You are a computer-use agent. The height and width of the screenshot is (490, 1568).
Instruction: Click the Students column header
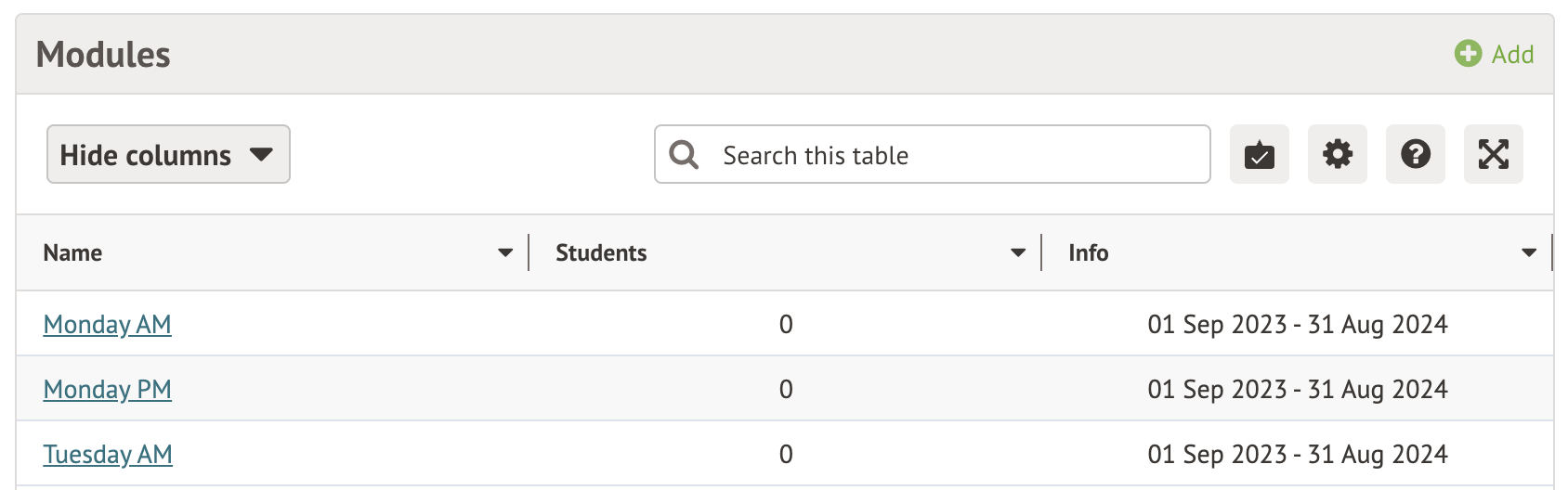[601, 252]
